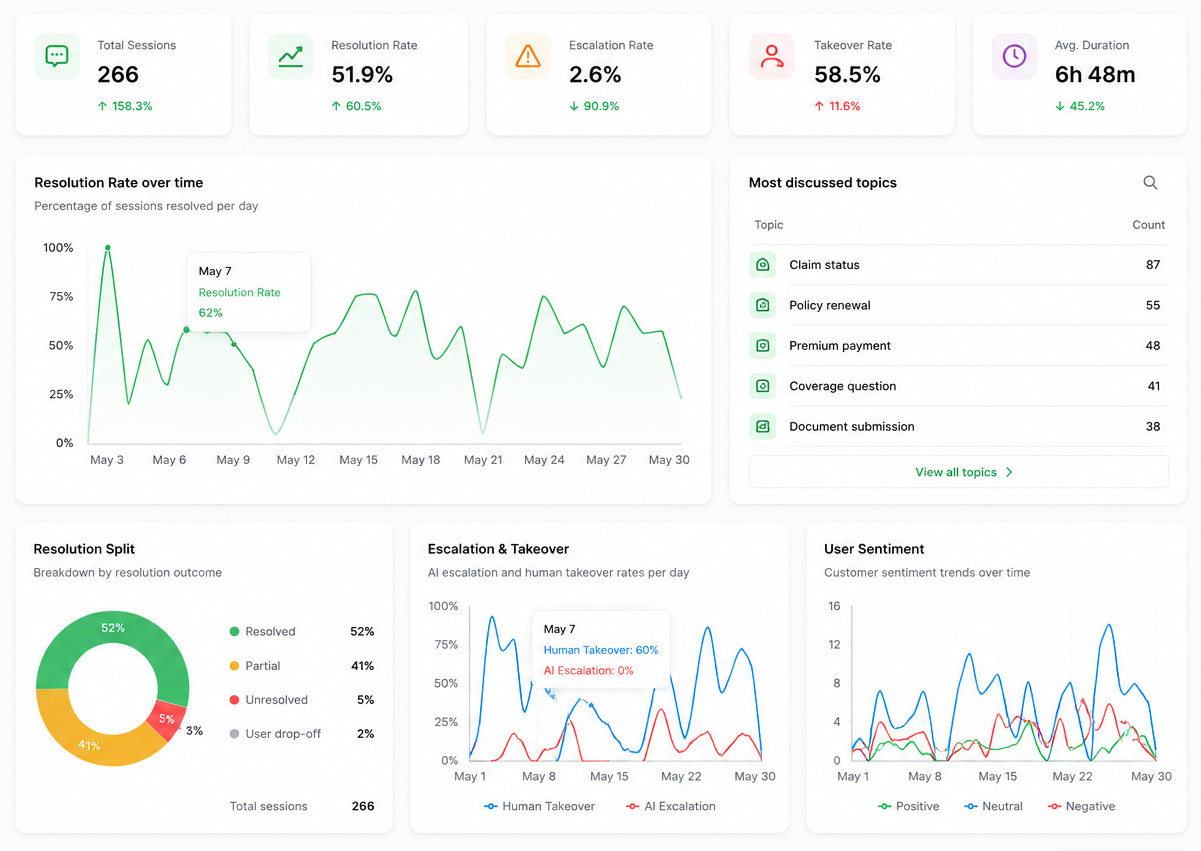
Task: Click the 58.5% Takeover Rate value
Action: (x=847, y=75)
